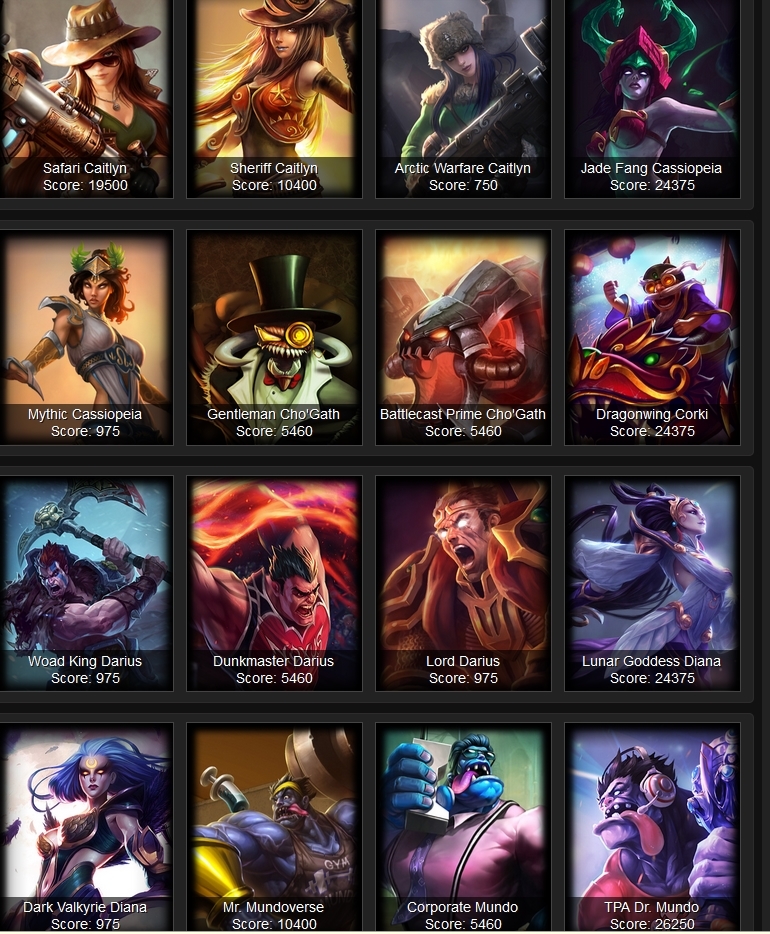Click the Gentleman Cho'Gath score label

coord(274,431)
